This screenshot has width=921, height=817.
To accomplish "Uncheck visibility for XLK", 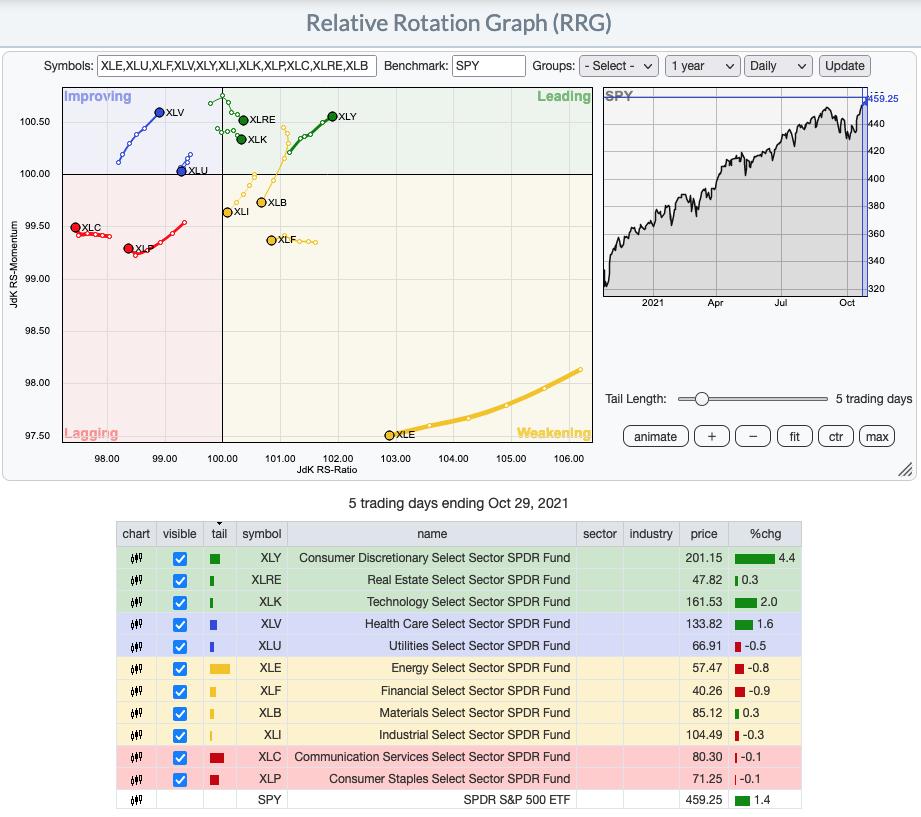I will pos(180,603).
